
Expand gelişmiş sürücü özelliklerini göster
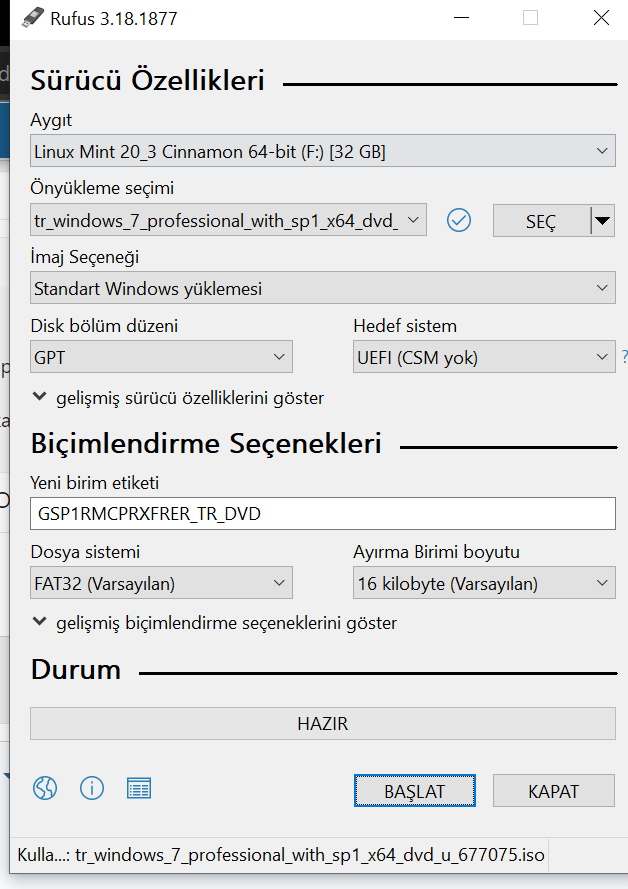coord(178,398)
